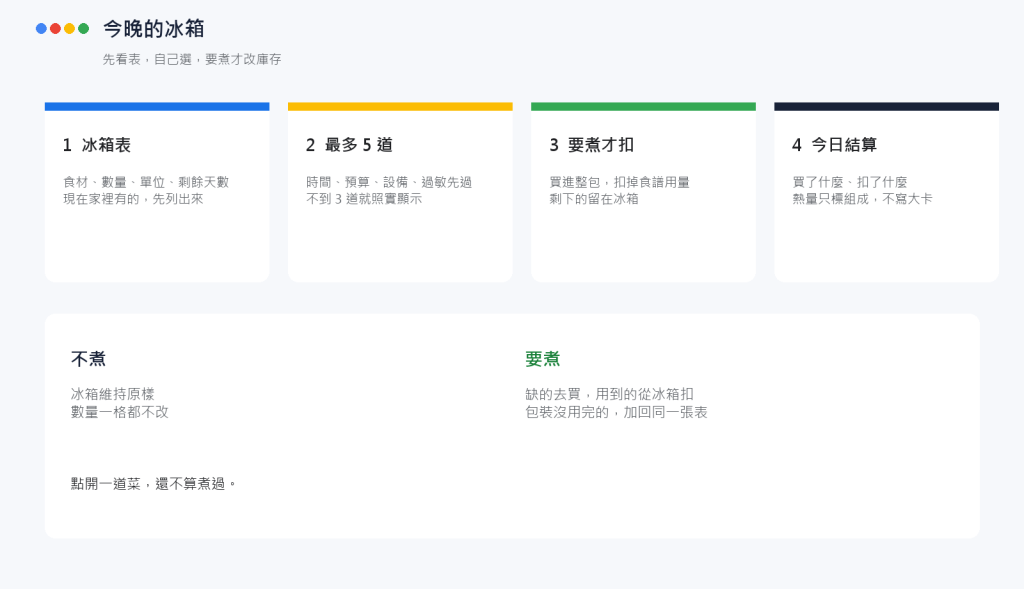Image resolution: width=1024 pixels, height=589 pixels.
Task: Click the green dot in the logo
Action: [84, 29]
